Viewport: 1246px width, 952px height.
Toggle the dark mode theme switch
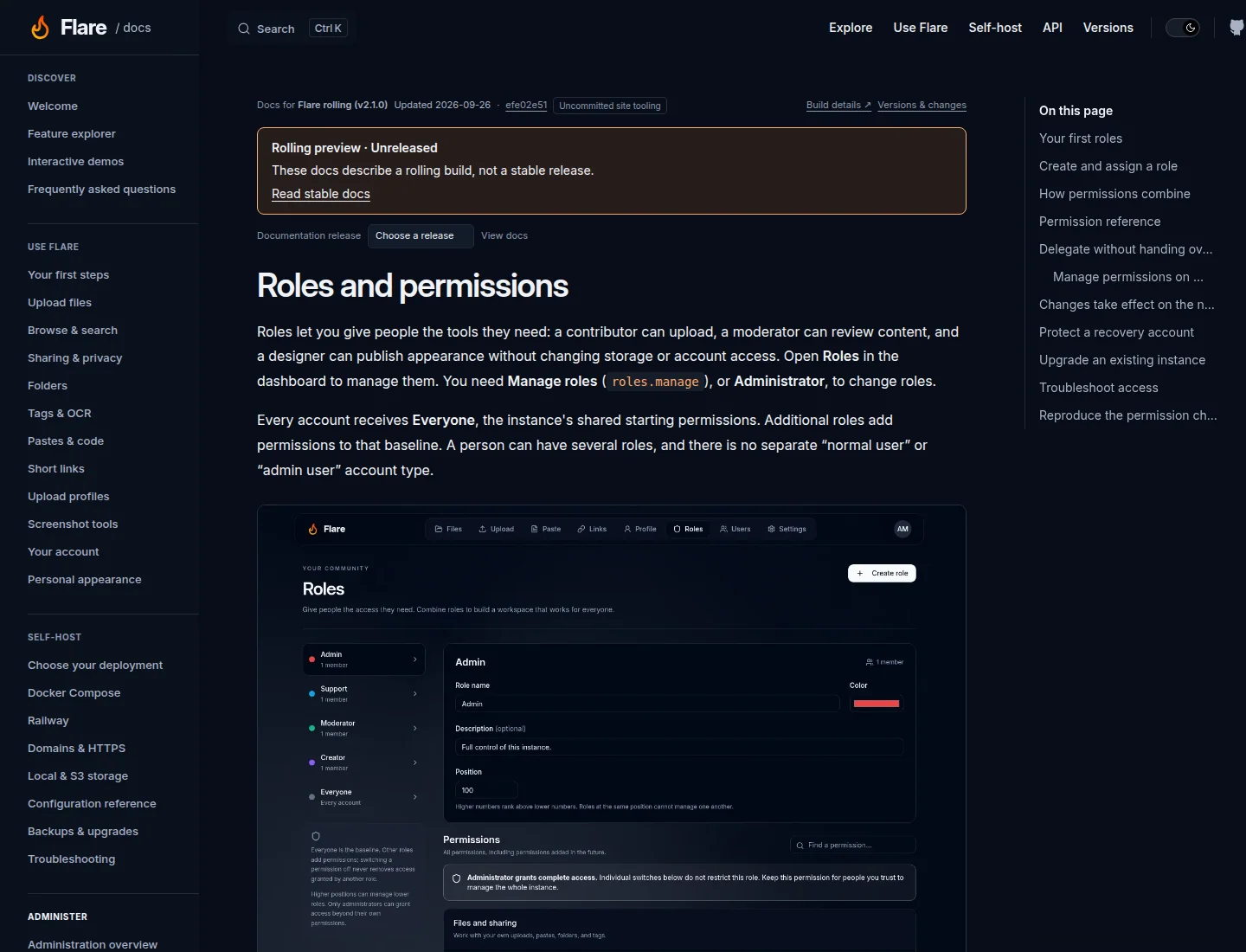(x=1182, y=28)
